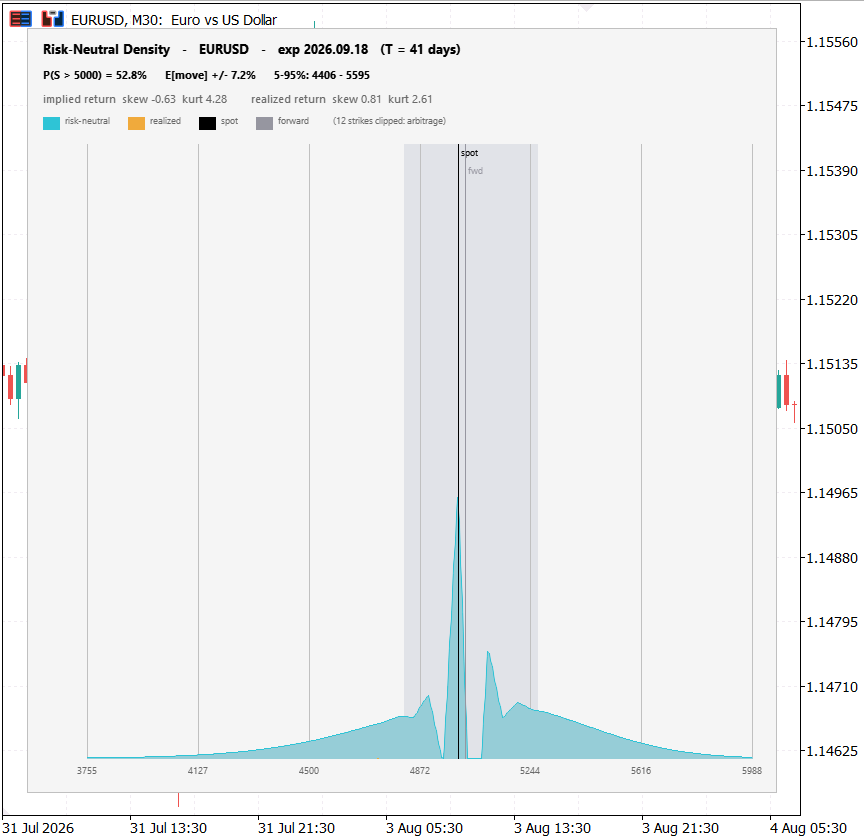Click the strike axis label 4127
This screenshot has width=864, height=837.
click(x=198, y=770)
